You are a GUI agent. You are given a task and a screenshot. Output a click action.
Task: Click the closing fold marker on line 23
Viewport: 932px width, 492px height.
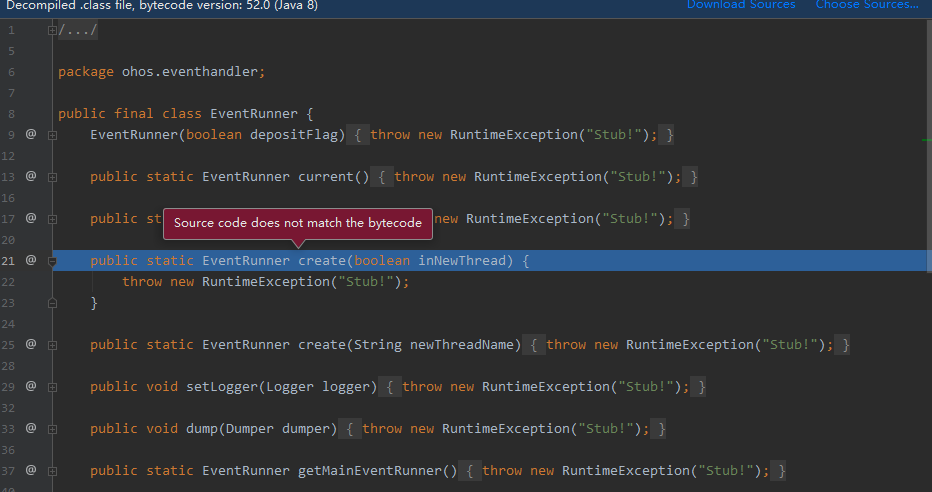[x=52, y=302]
